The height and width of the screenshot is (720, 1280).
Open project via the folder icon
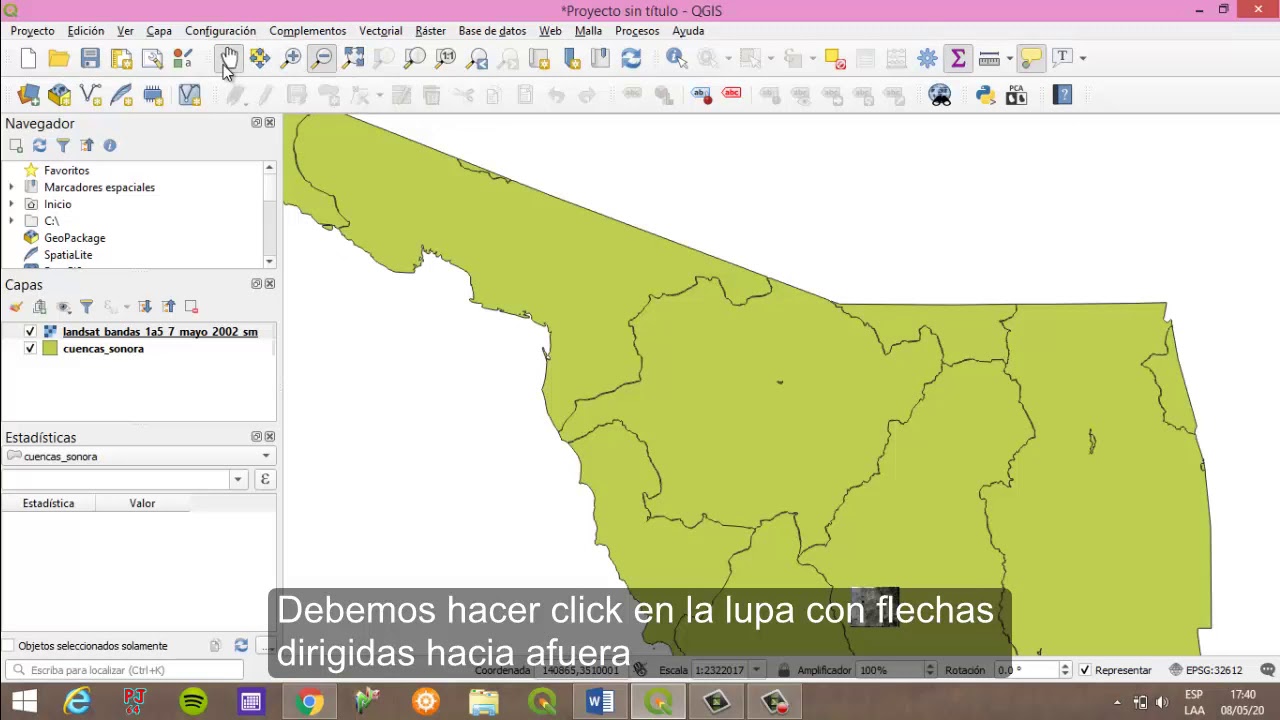click(x=59, y=58)
